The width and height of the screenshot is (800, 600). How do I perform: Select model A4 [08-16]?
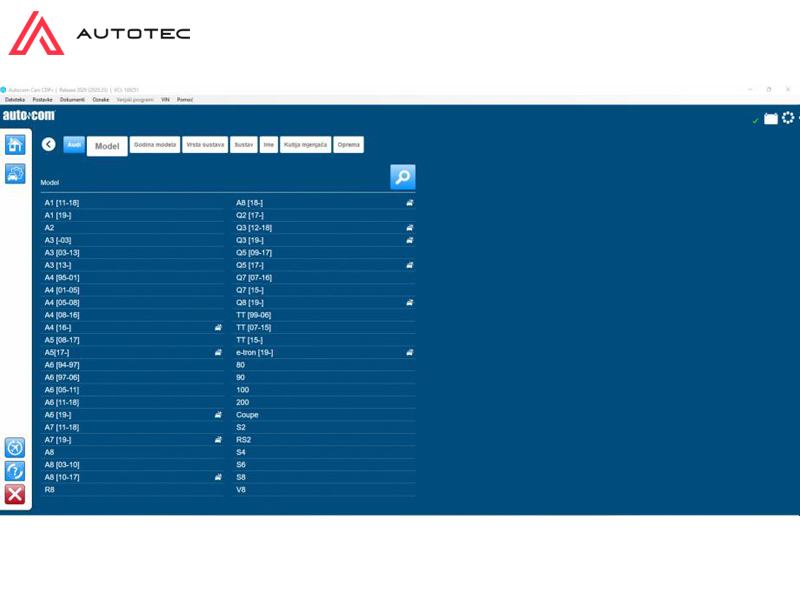(x=133, y=315)
